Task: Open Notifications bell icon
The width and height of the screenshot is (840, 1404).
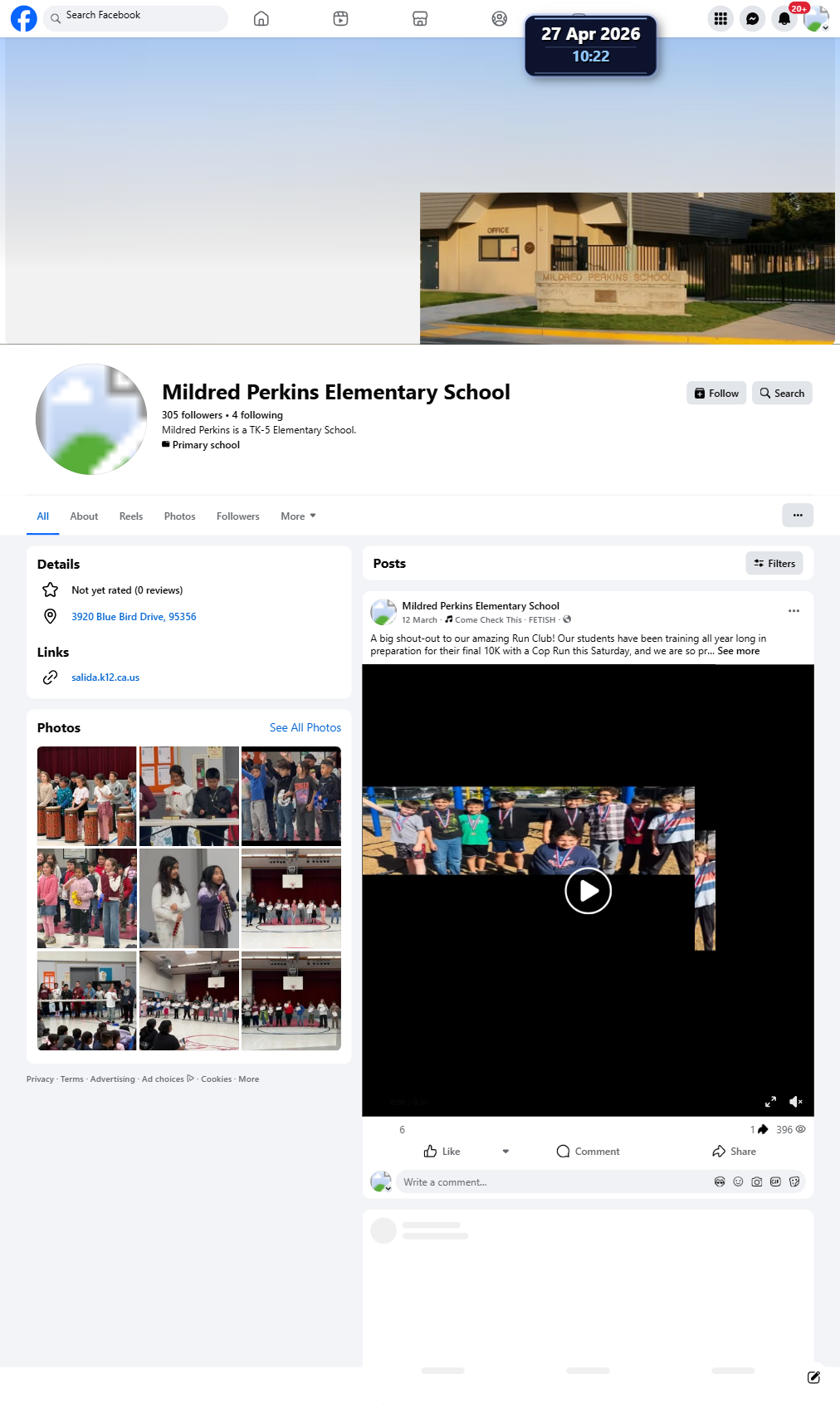Action: point(784,18)
